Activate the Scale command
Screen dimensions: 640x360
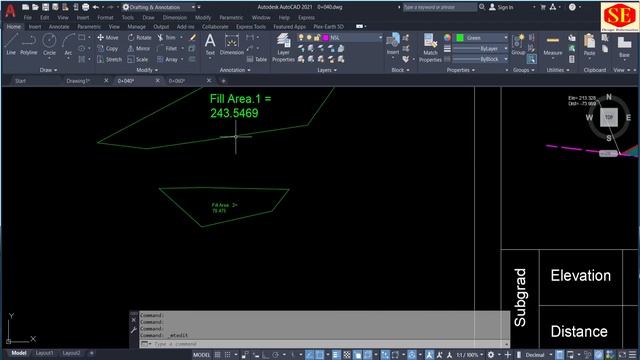(x=138, y=59)
